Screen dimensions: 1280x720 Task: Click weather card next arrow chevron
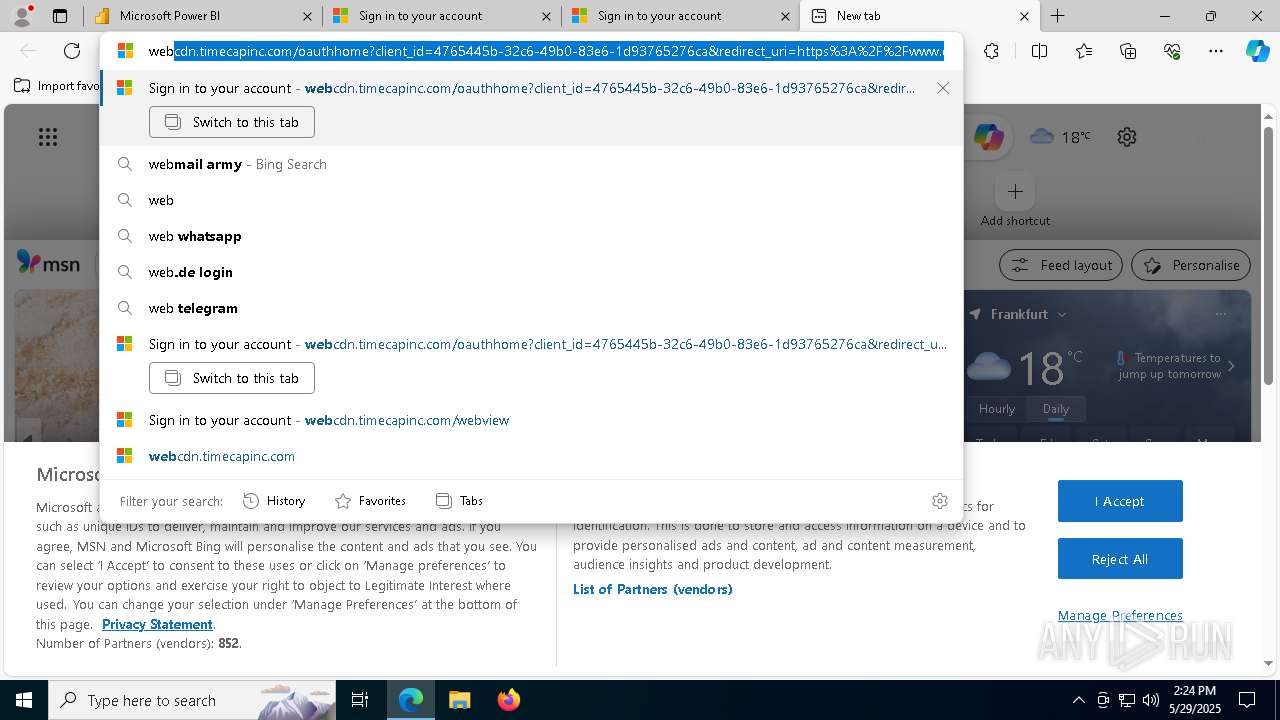click(x=1231, y=366)
